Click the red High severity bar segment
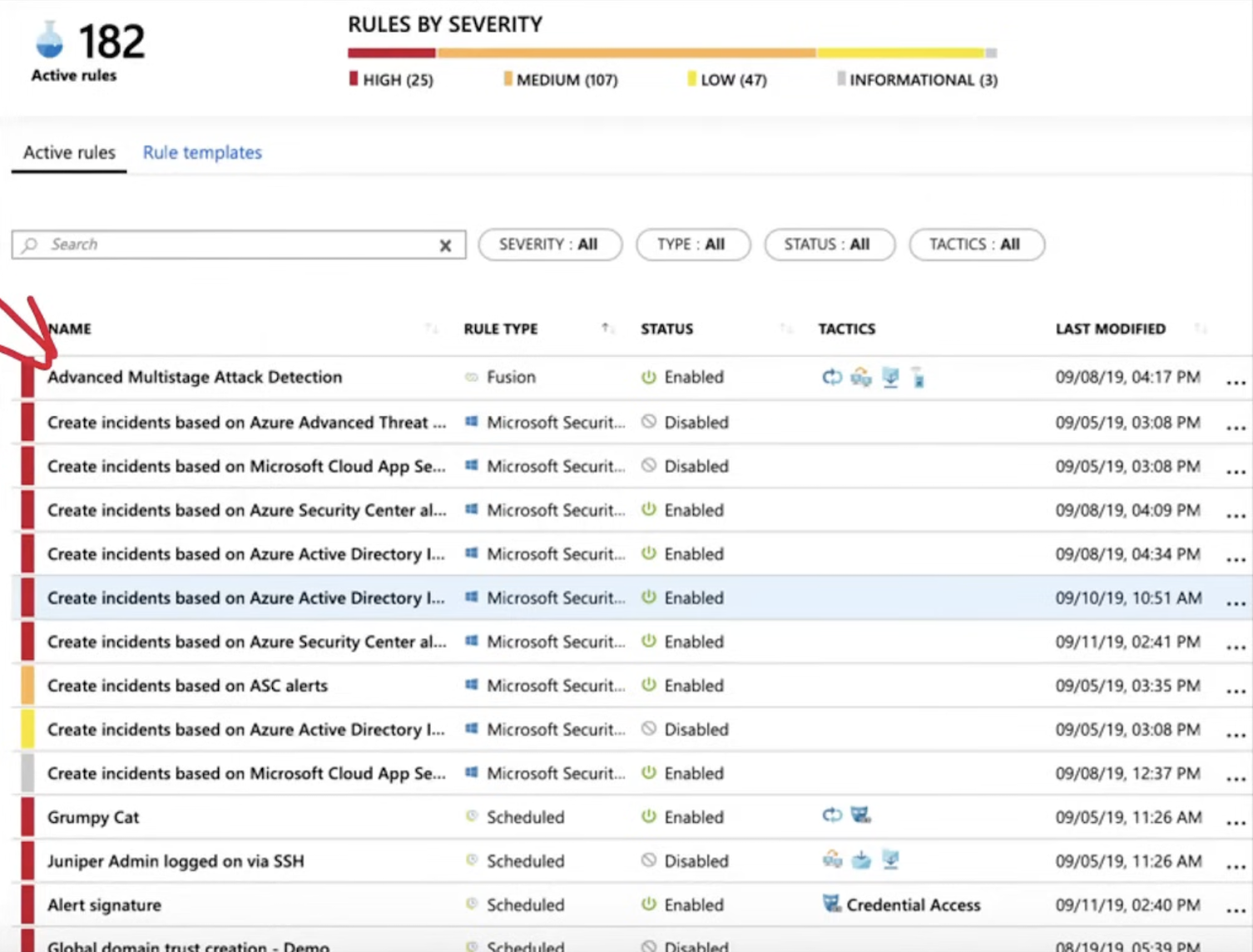 [391, 53]
